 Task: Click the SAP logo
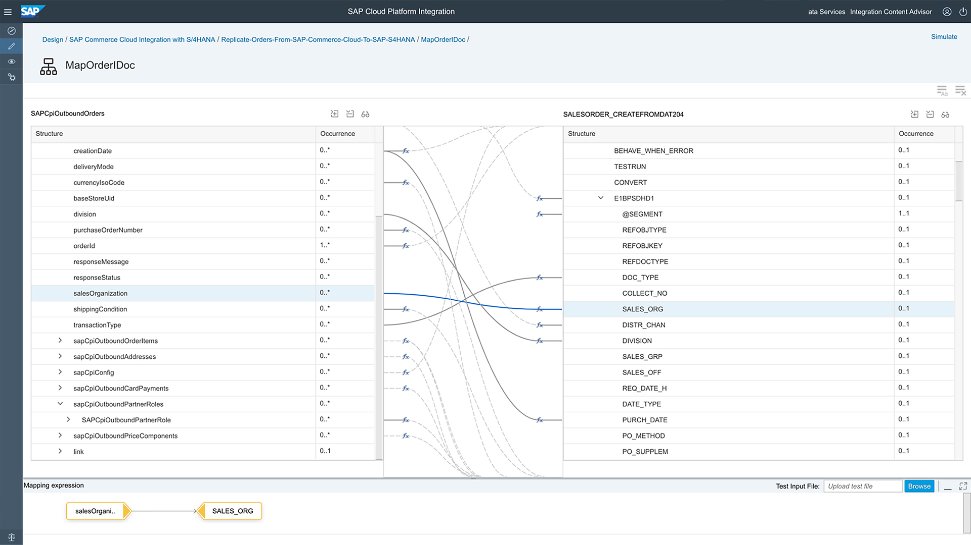click(x=31, y=11)
